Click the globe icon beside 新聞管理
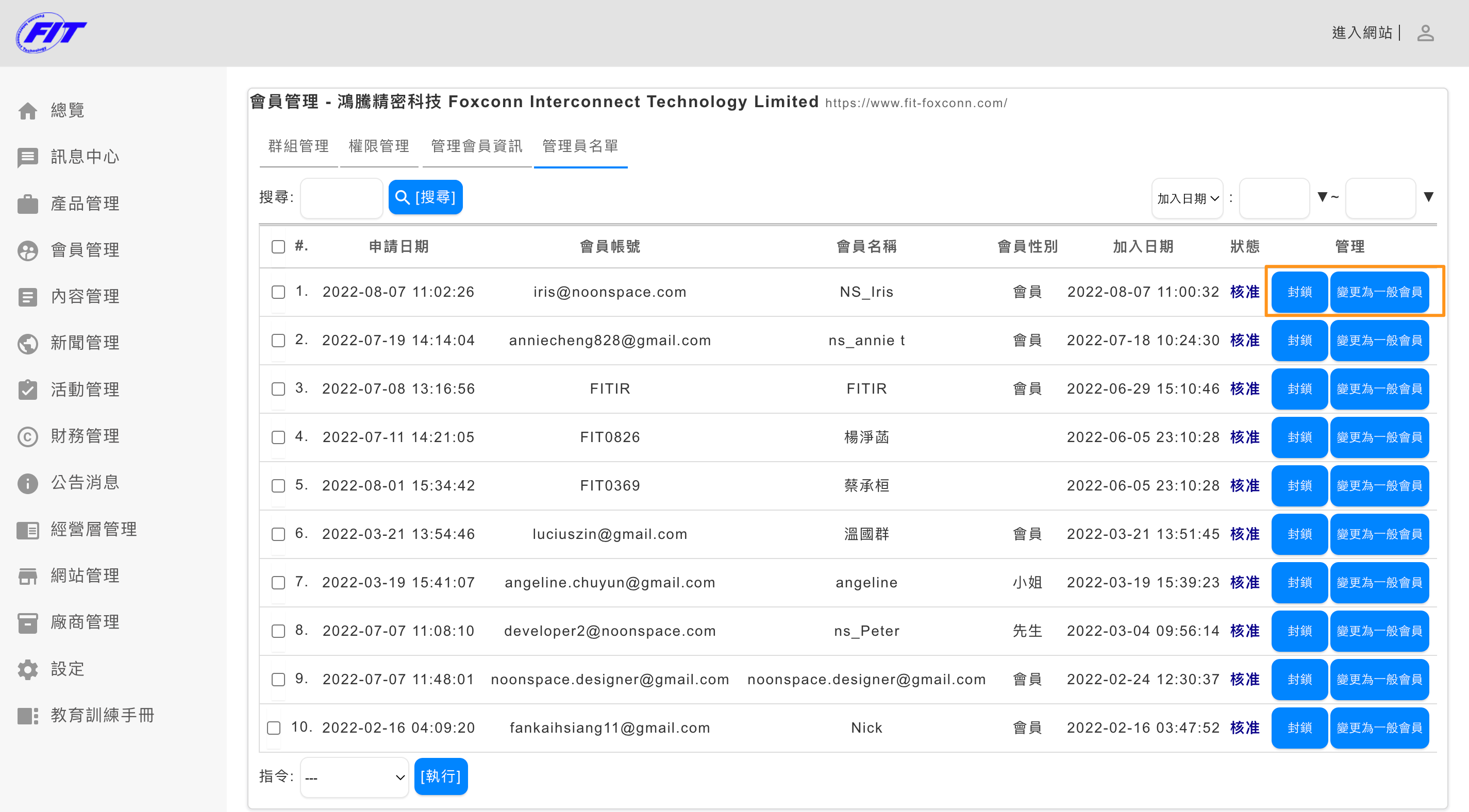Image resolution: width=1469 pixels, height=812 pixels. pyautogui.click(x=27, y=343)
